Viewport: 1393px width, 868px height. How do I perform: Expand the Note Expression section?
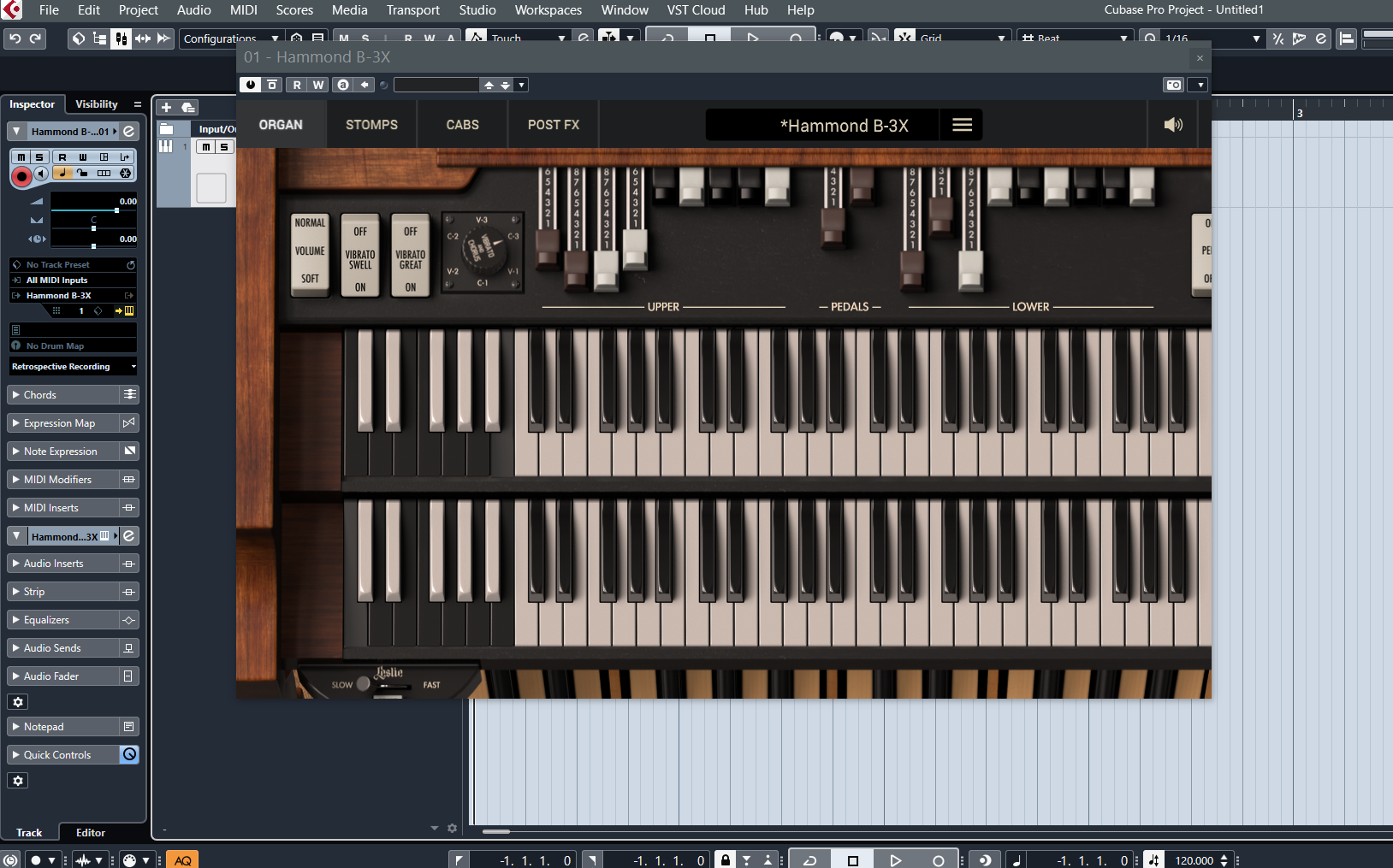[x=63, y=452]
